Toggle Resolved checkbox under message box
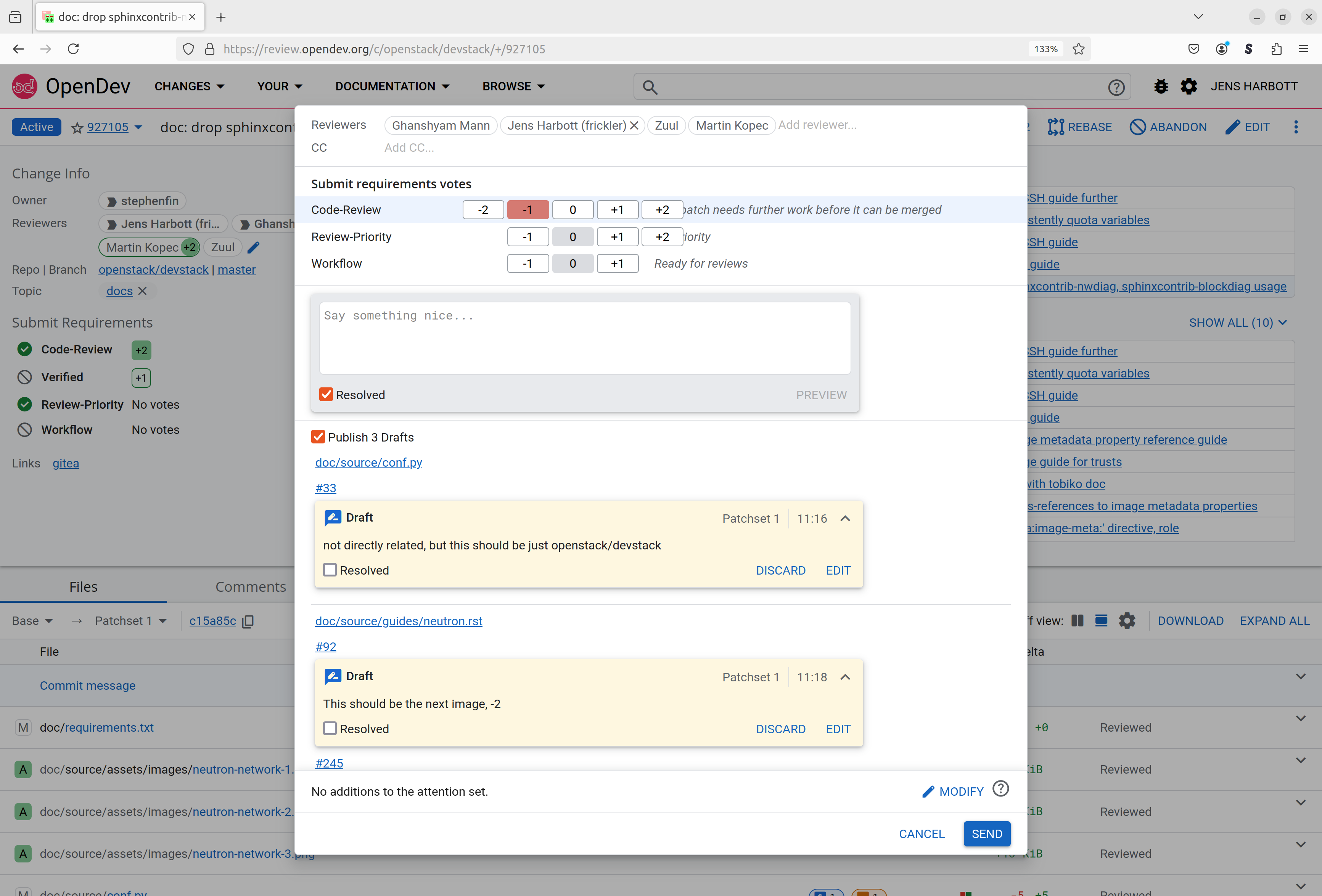The width and height of the screenshot is (1322, 896). pos(326,395)
